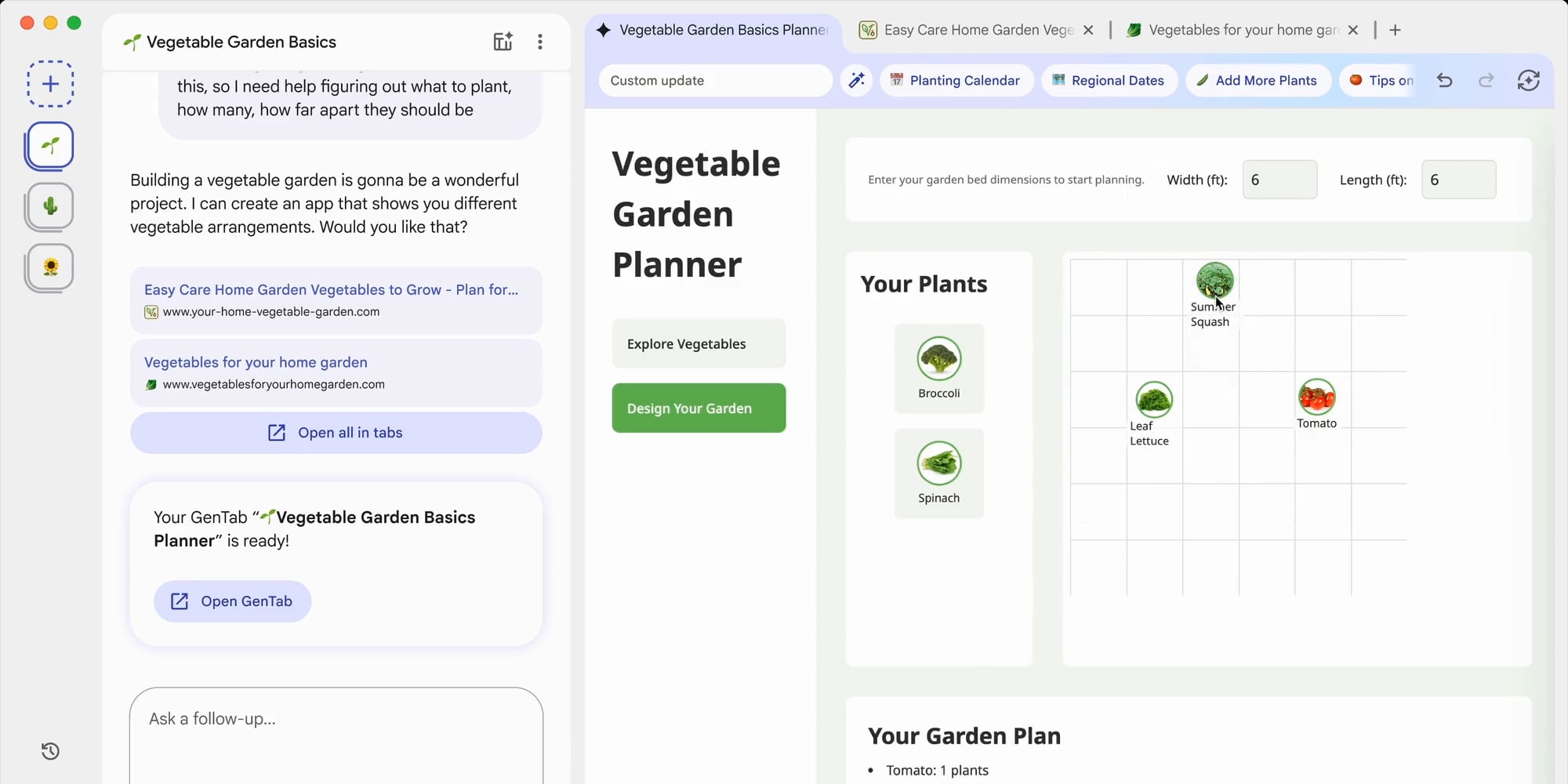Click the Width (ft) input field
This screenshot has width=1568, height=784.
(x=1279, y=180)
